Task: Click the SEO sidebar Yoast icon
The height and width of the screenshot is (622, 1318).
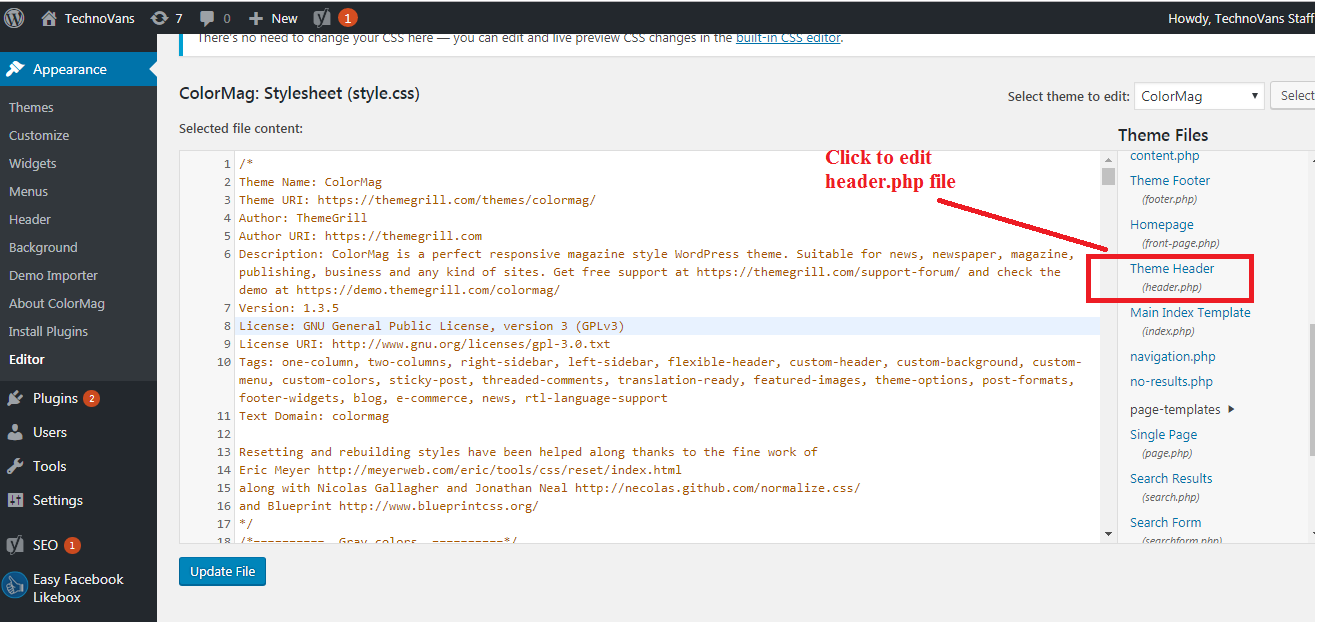Action: (15, 545)
